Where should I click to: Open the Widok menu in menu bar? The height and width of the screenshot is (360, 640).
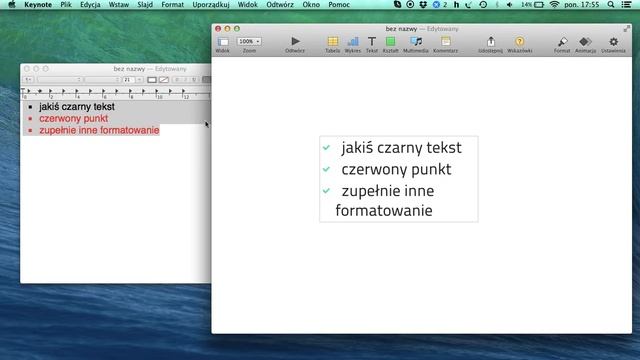point(248,4)
